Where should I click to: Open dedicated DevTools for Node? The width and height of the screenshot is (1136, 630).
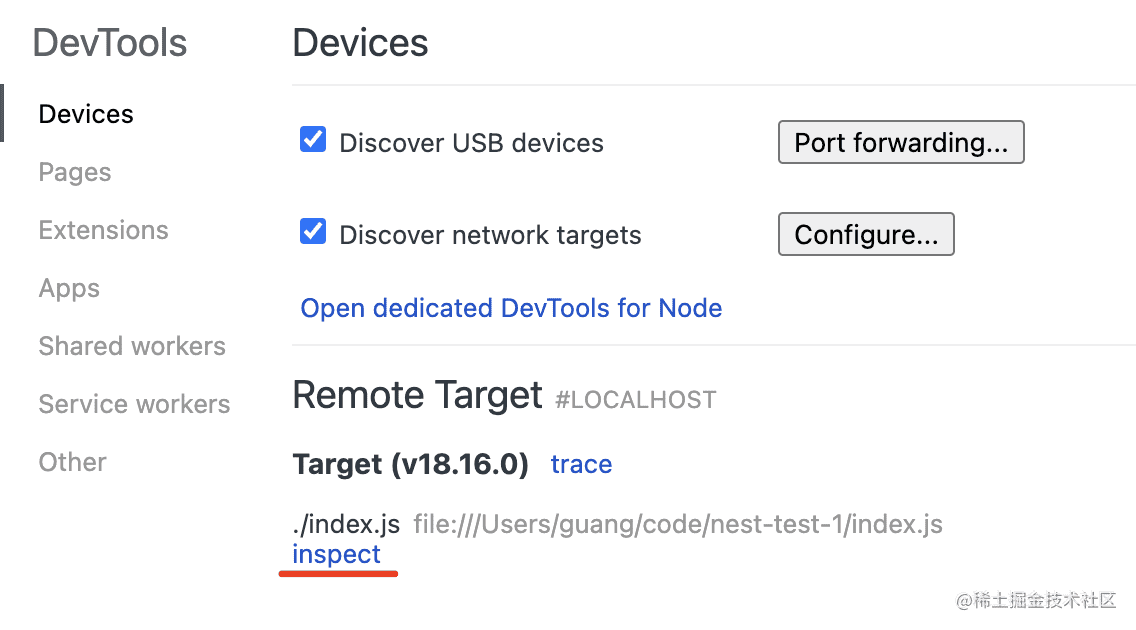(x=511, y=308)
